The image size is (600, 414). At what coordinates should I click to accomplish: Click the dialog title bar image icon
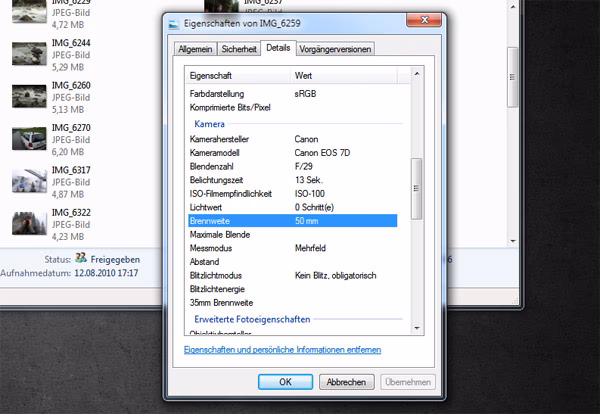[174, 24]
